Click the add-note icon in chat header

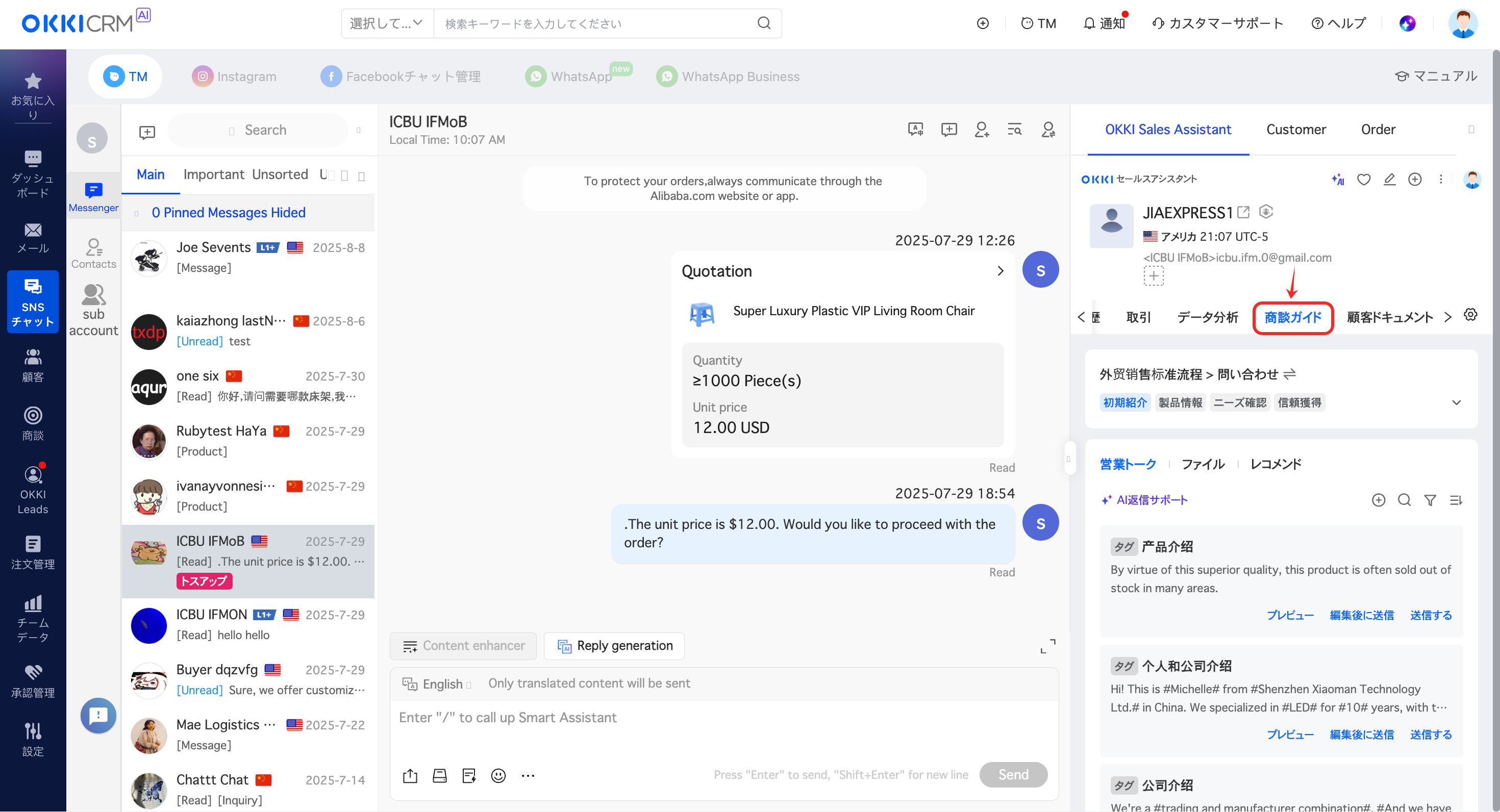click(949, 129)
